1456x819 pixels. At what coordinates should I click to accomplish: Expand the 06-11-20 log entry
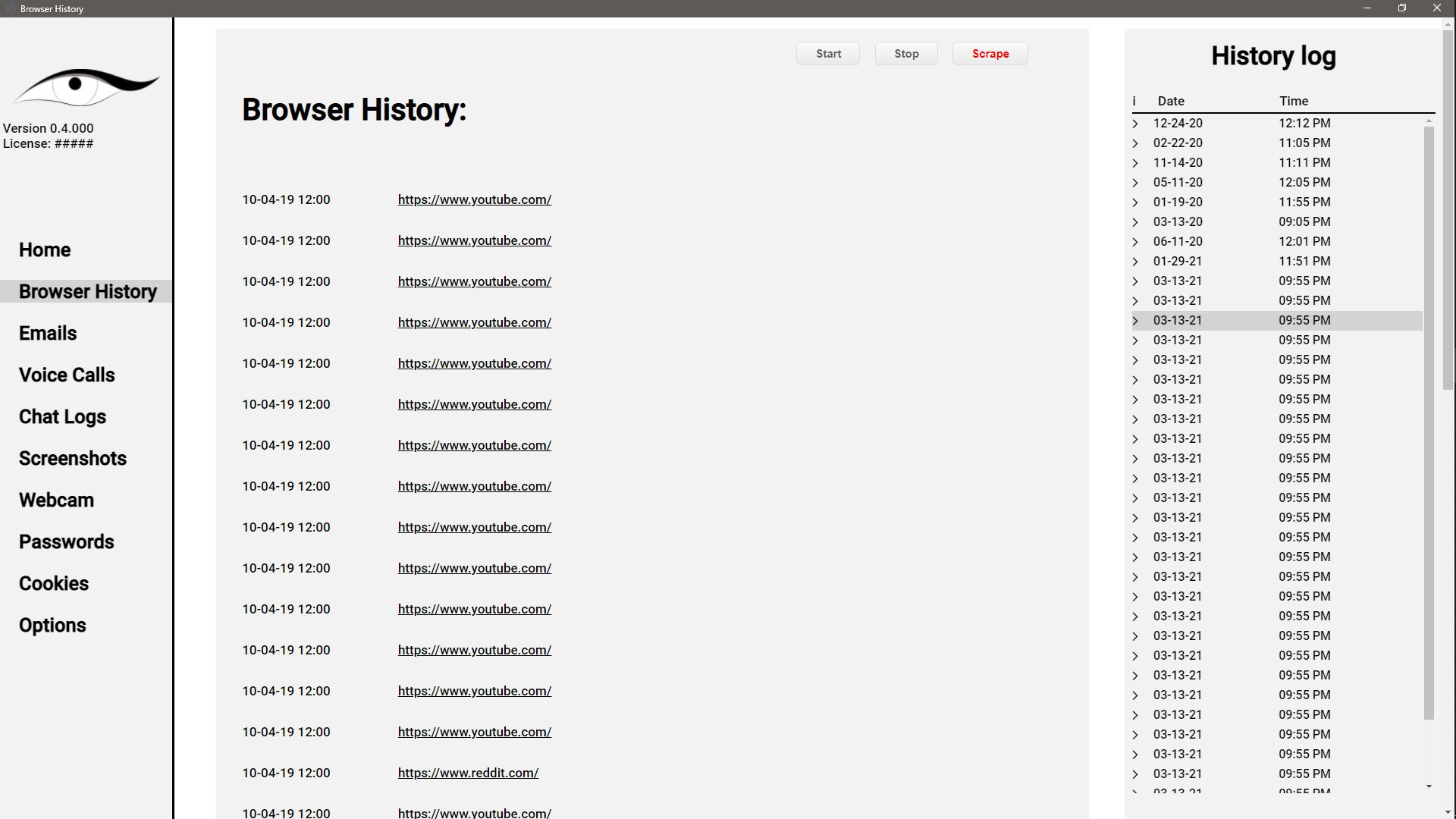coord(1135,242)
